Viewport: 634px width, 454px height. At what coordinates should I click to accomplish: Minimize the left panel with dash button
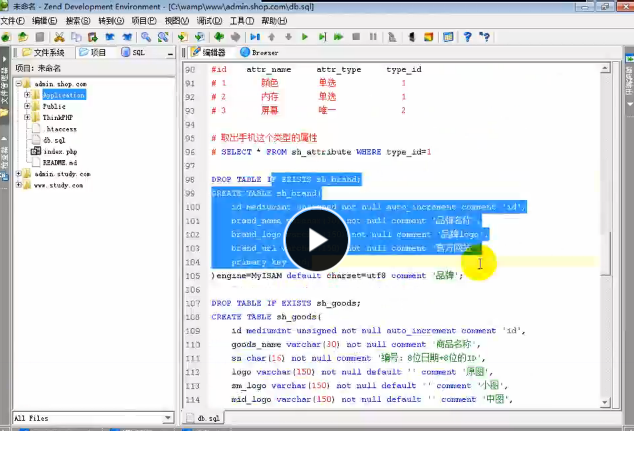(x=170, y=53)
